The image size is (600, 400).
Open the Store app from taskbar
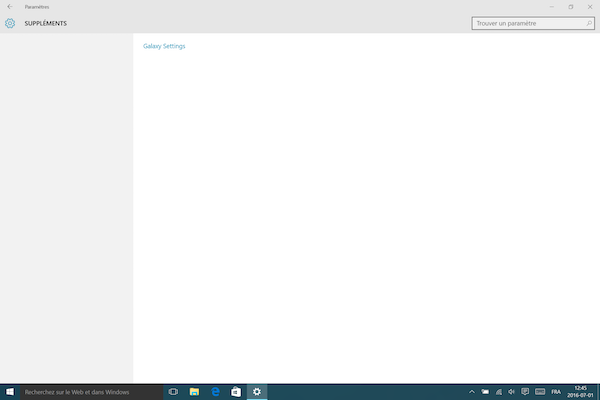click(236, 392)
